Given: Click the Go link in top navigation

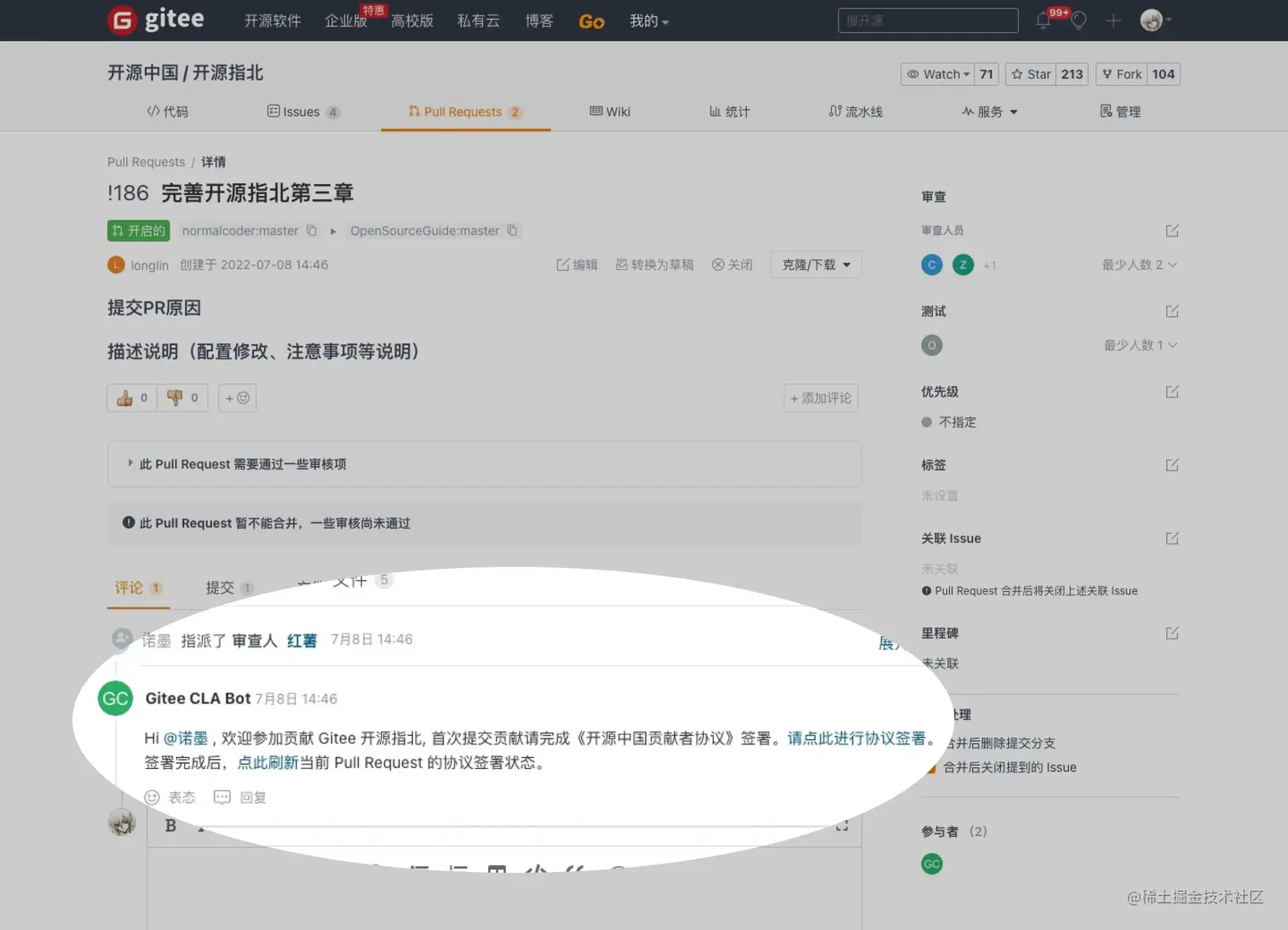Looking at the screenshot, I should tap(592, 21).
